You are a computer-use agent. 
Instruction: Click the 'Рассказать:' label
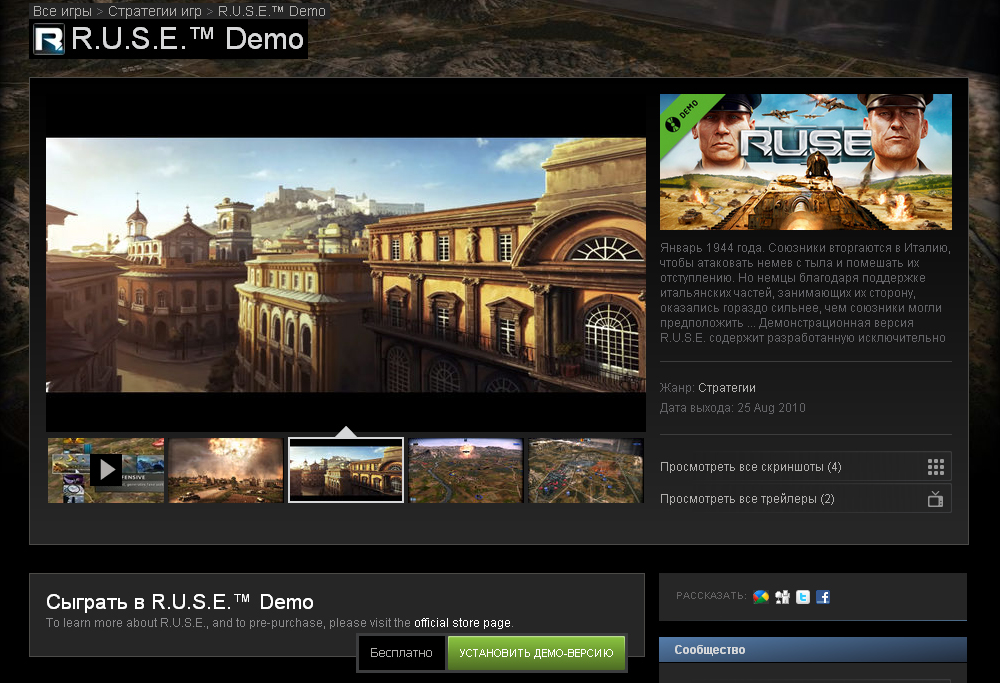tap(711, 596)
